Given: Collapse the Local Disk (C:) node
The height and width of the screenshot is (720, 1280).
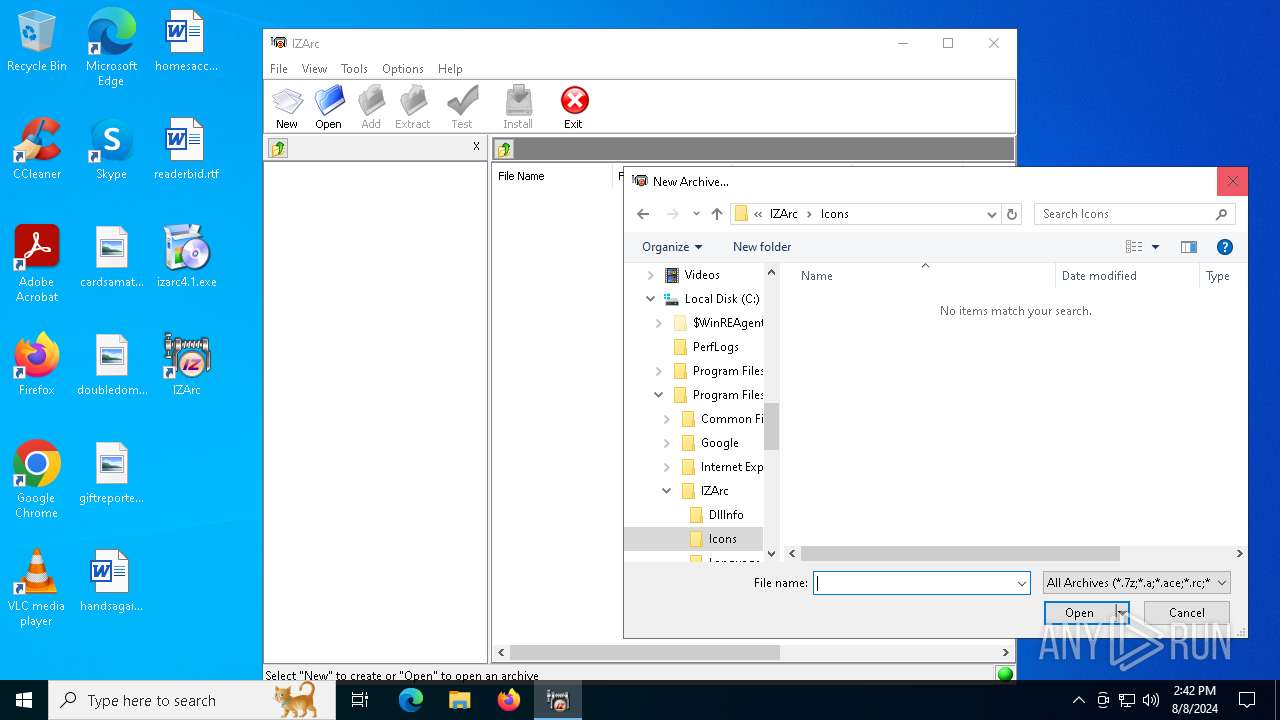Looking at the screenshot, I should point(650,299).
